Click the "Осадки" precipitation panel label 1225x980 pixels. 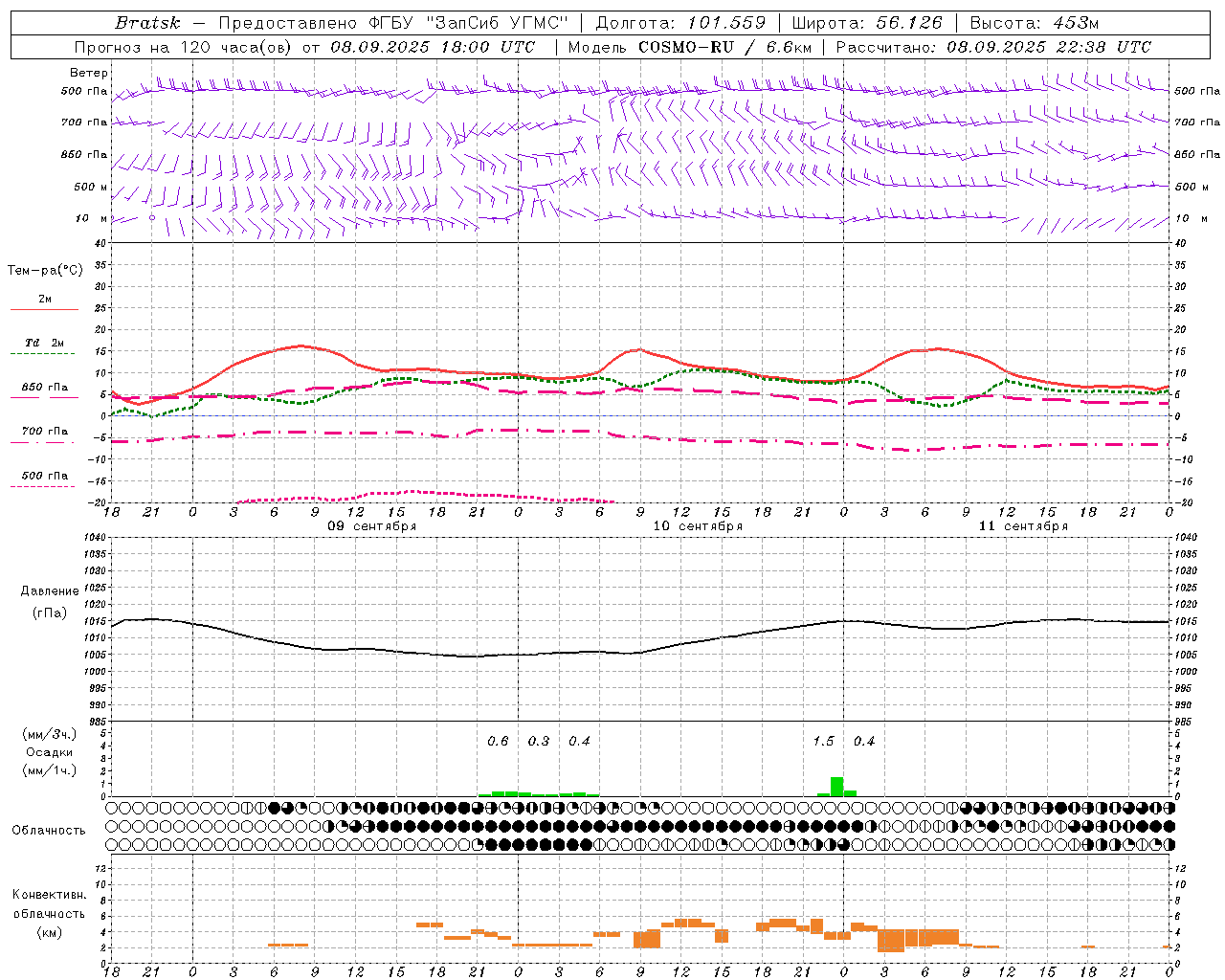pyautogui.click(x=50, y=752)
